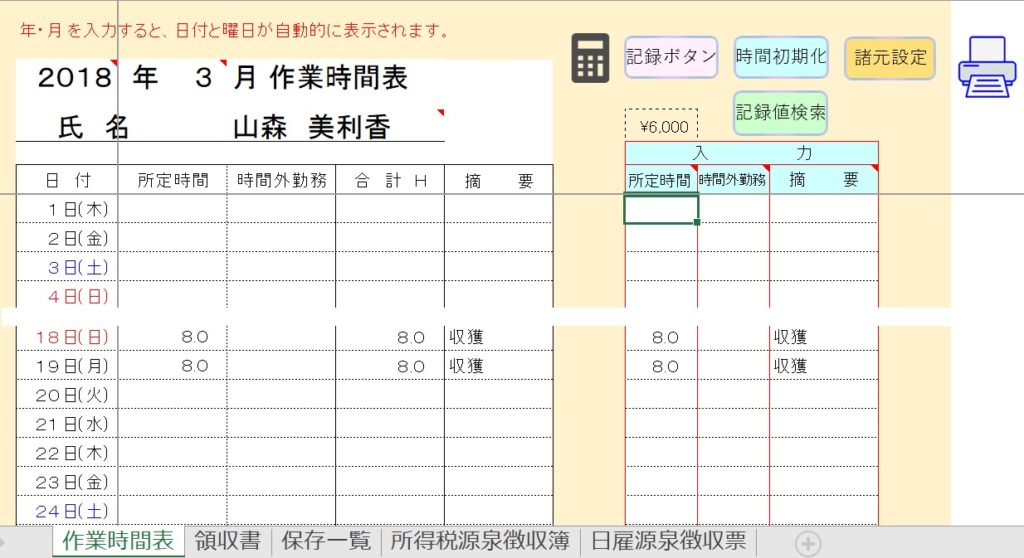Select the 23日(金) date cell
Image resolution: width=1024 pixels, height=558 pixels.
click(x=67, y=482)
